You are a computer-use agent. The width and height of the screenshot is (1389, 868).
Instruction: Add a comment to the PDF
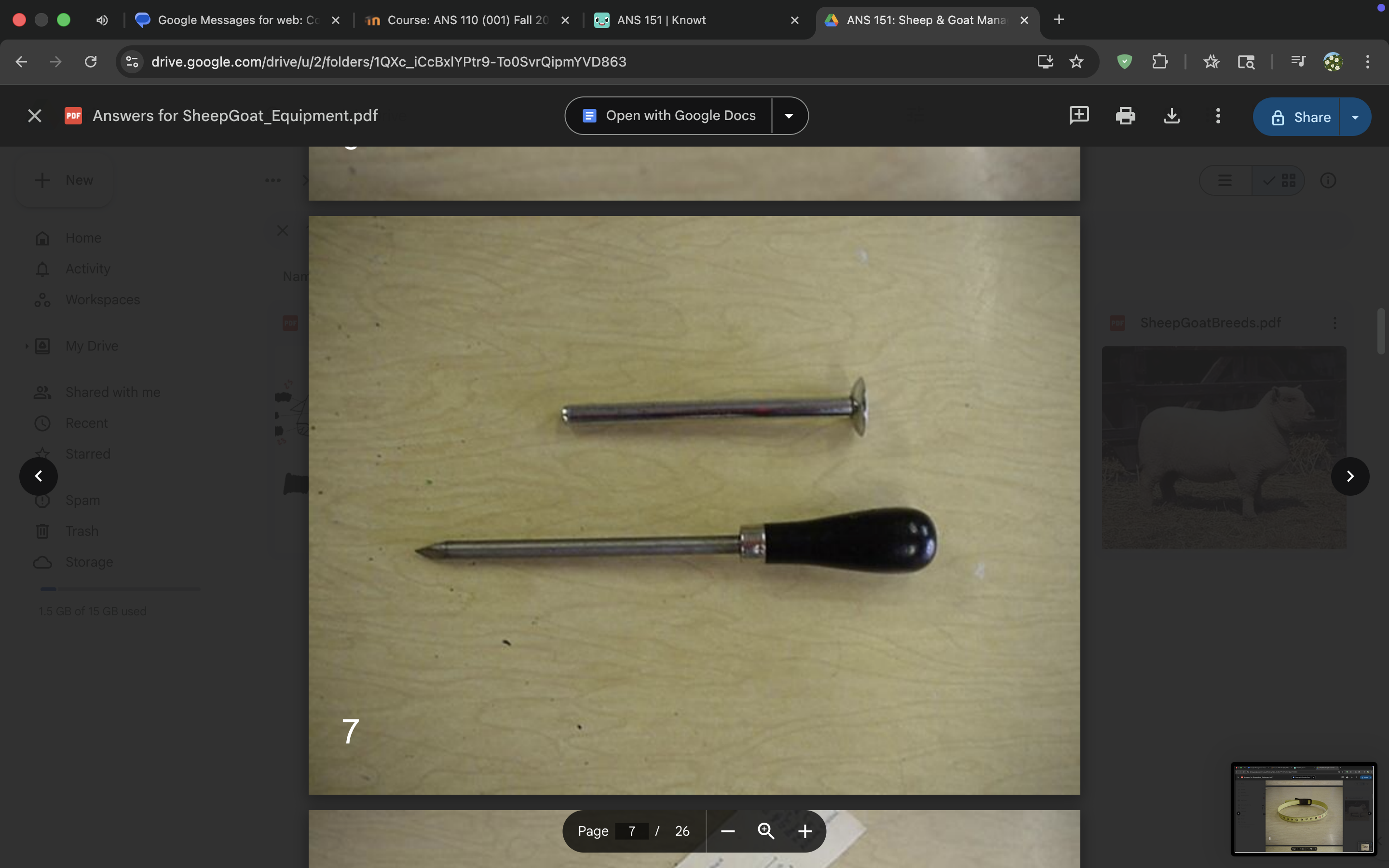point(1078,116)
